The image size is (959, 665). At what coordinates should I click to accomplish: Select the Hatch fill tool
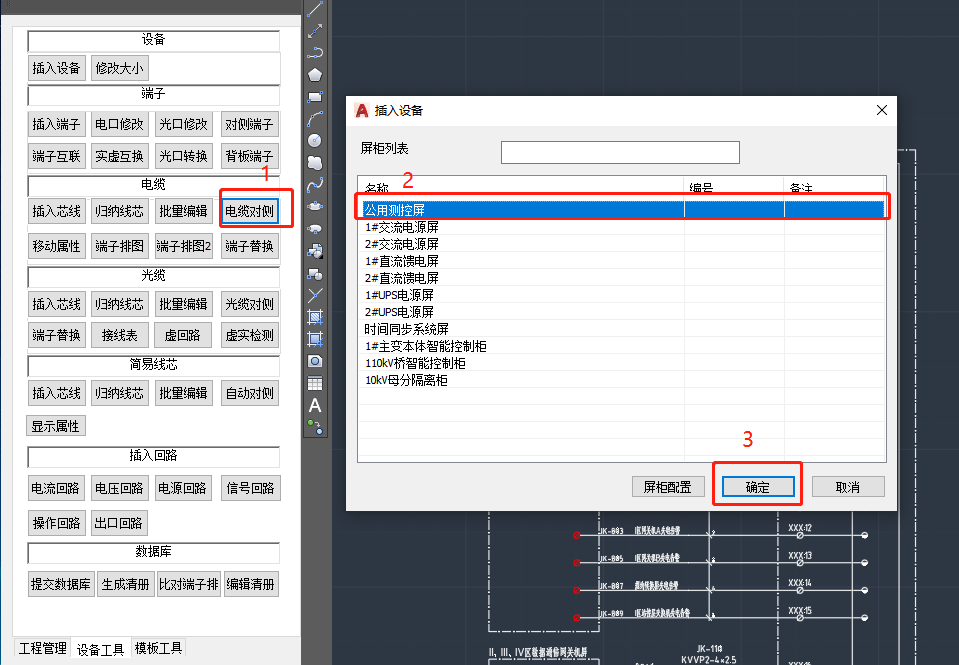[315, 317]
